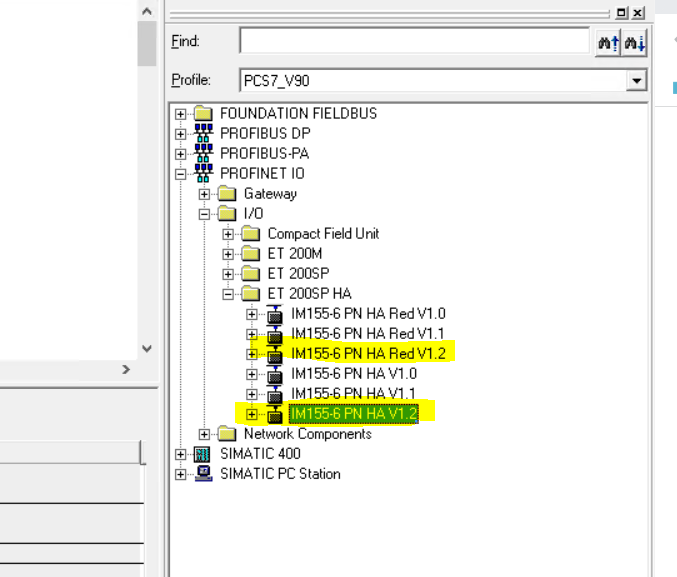Image resolution: width=677 pixels, height=577 pixels.
Task: Select the FOUNDATION FIELDBUS label
Action: point(298,114)
